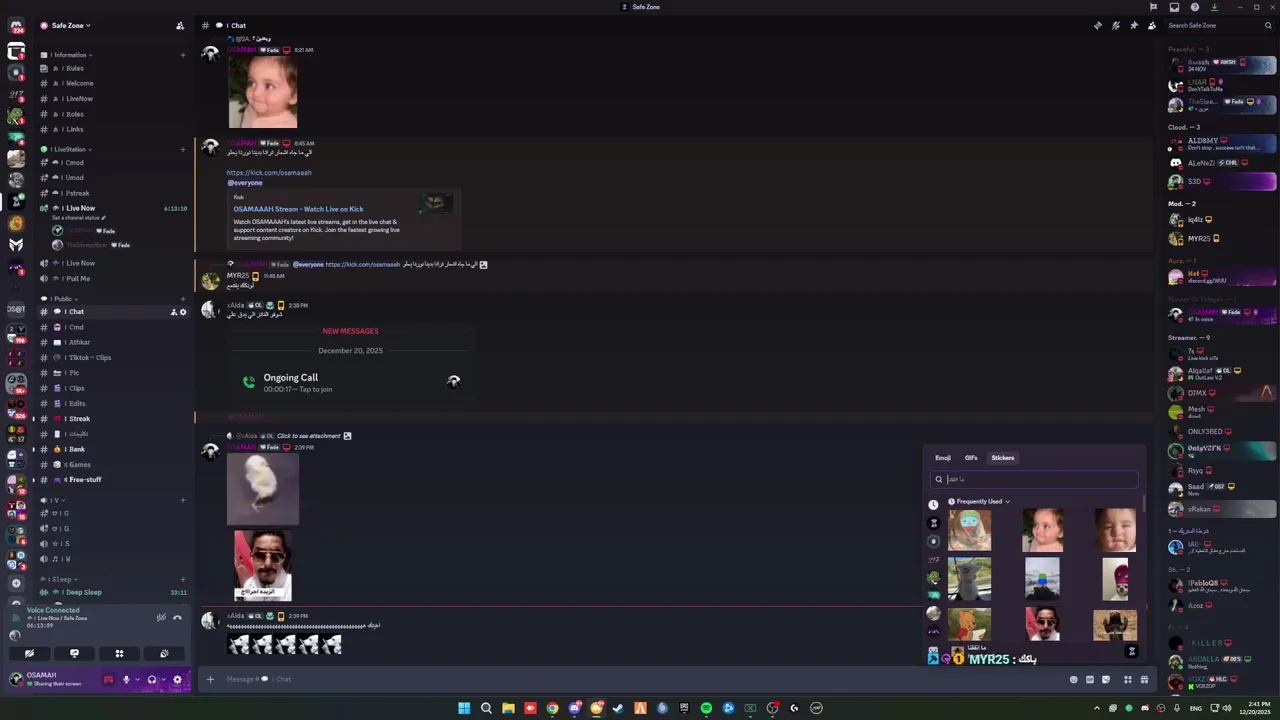Open settings gear on Chat channel row
1280x720 pixels.
(x=182, y=312)
